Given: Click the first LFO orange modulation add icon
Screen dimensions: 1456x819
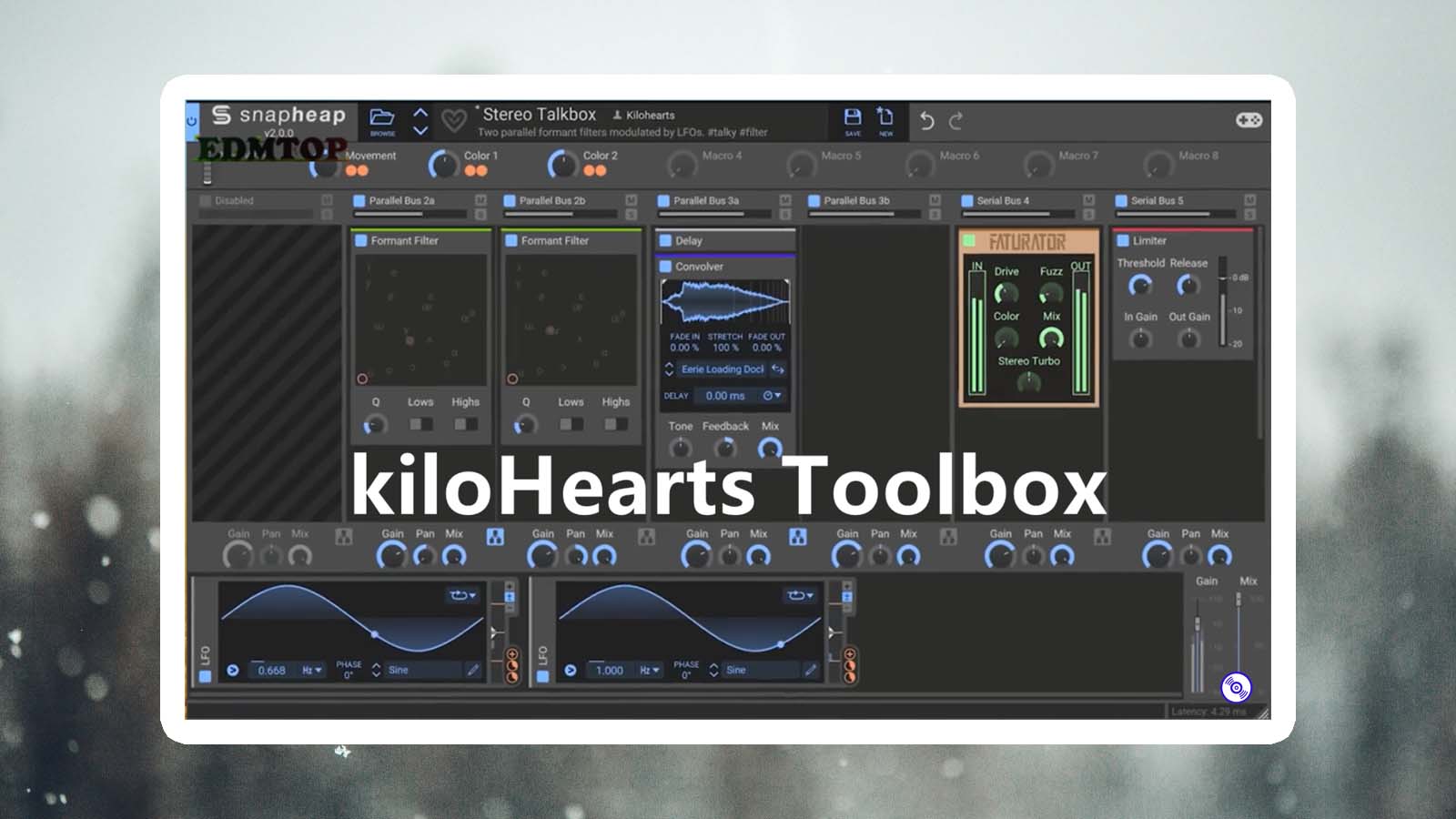Looking at the screenshot, I should pyautogui.click(x=512, y=654).
